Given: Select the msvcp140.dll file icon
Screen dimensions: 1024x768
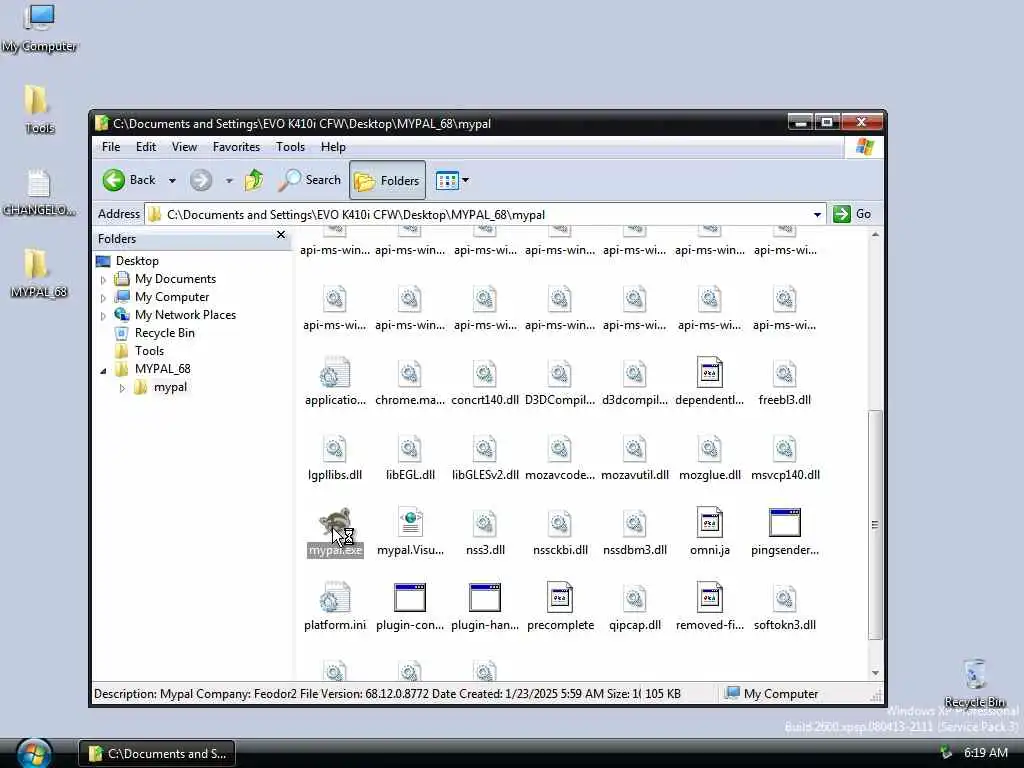Looking at the screenshot, I should point(785,448).
